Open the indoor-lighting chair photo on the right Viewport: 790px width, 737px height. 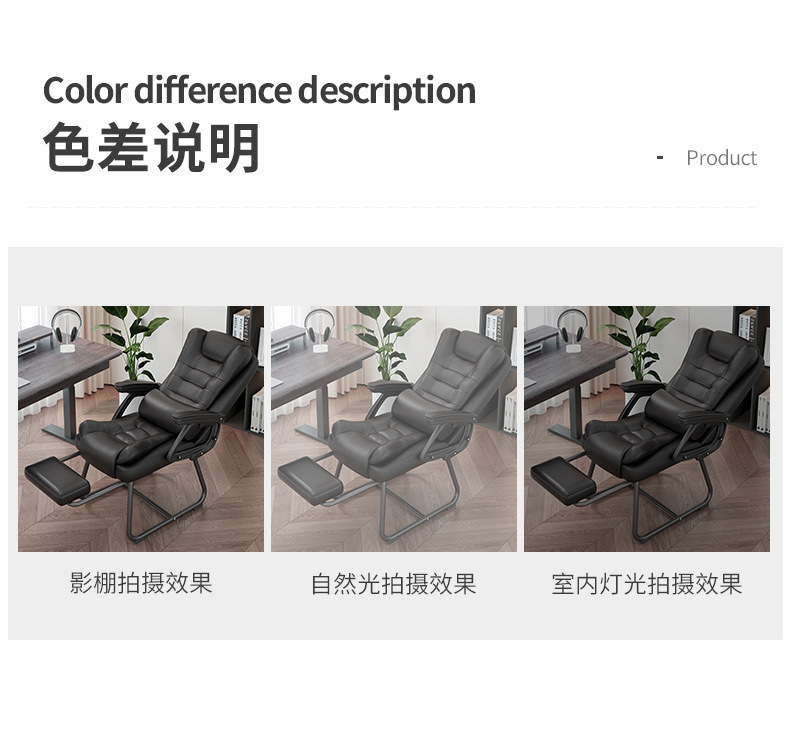pos(646,429)
